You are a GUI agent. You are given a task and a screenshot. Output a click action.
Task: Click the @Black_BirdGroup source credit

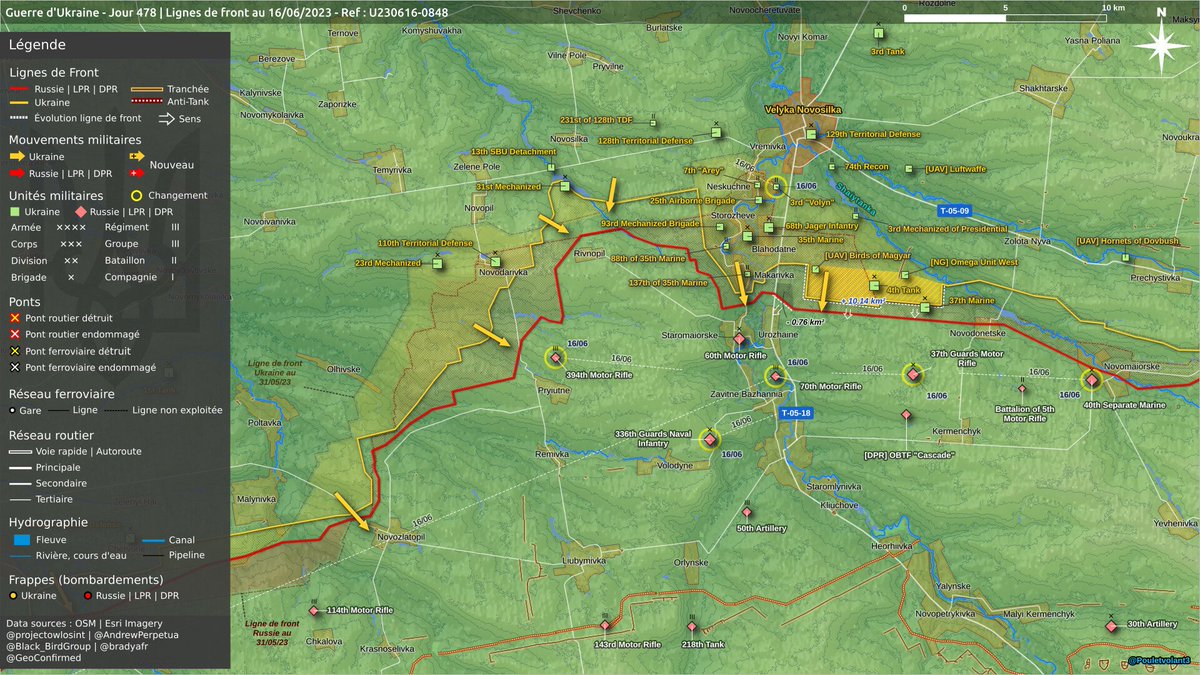(52, 646)
